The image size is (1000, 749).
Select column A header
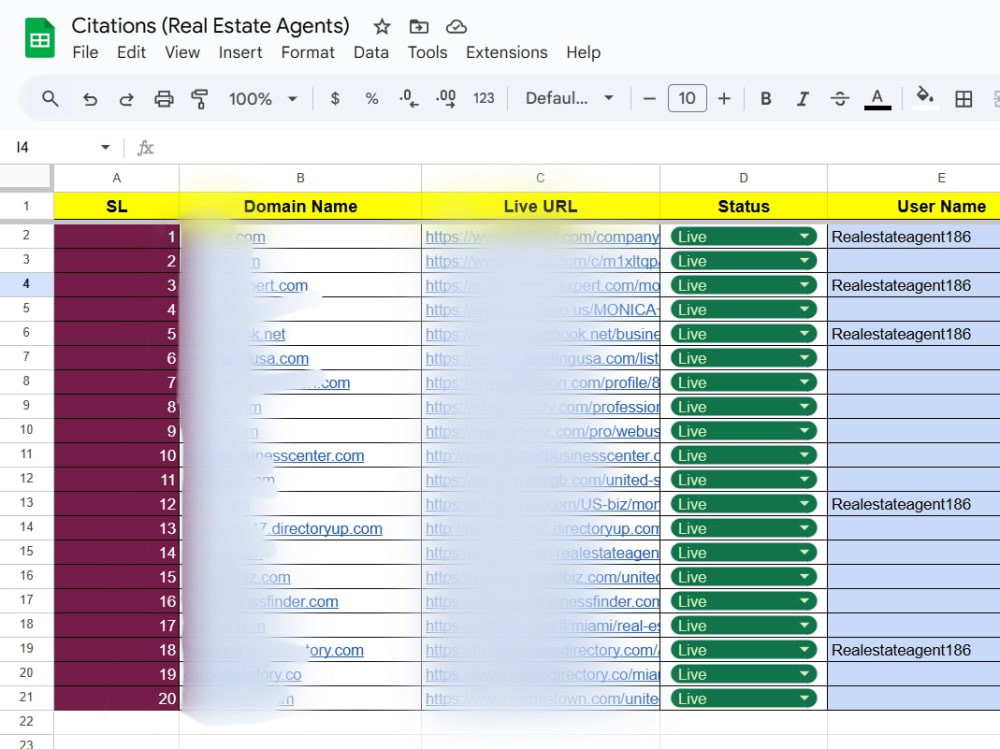tap(117, 178)
